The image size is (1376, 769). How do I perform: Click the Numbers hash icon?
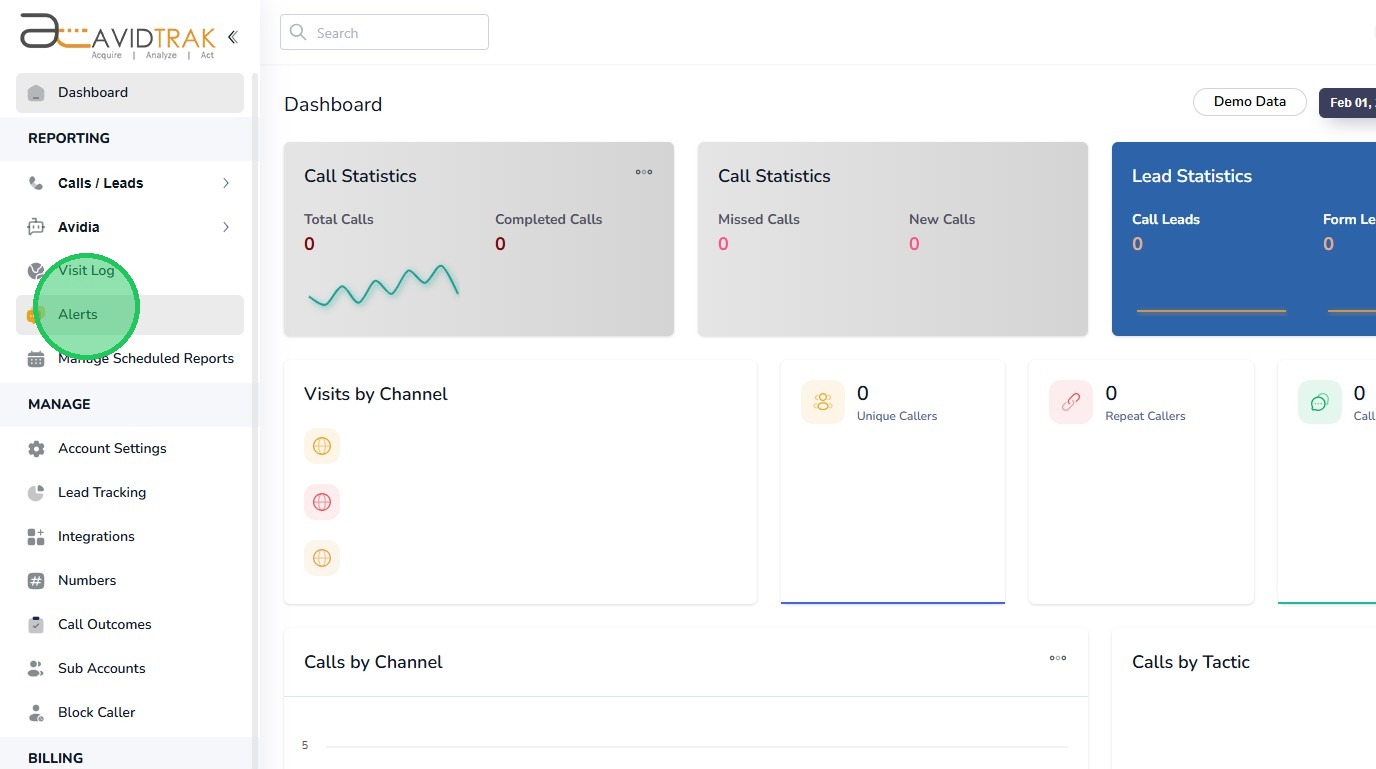[x=36, y=581]
